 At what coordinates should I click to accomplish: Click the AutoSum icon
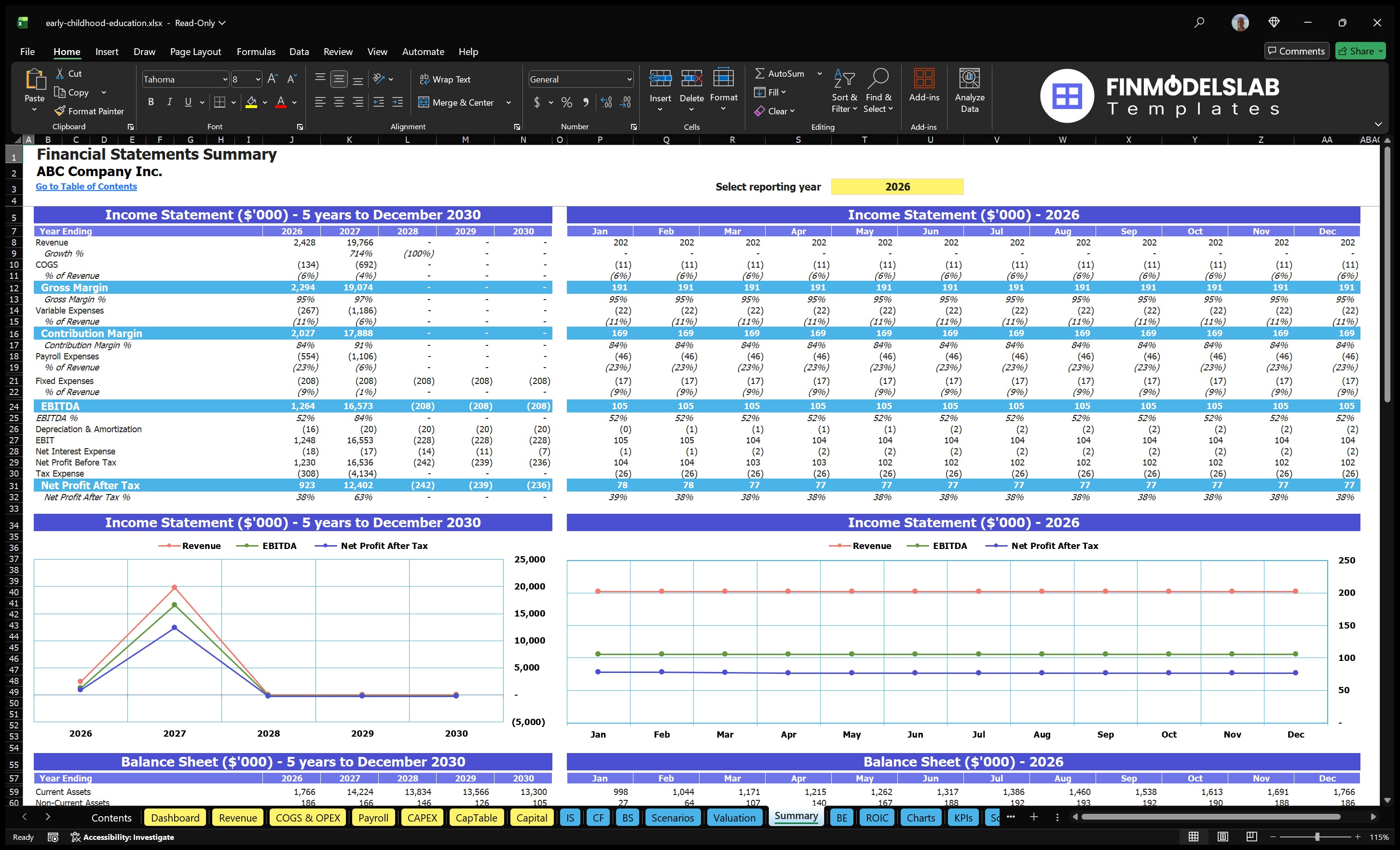pos(761,73)
